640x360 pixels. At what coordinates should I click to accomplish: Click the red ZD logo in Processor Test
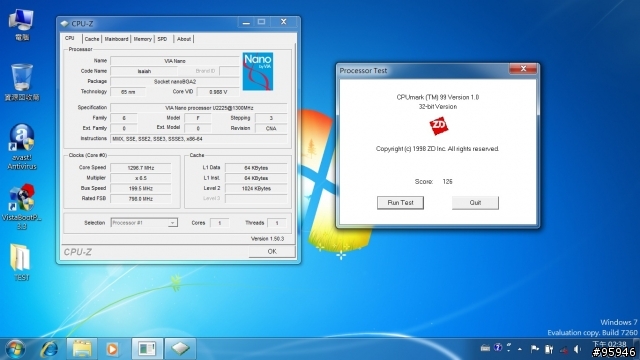pyautogui.click(x=438, y=126)
